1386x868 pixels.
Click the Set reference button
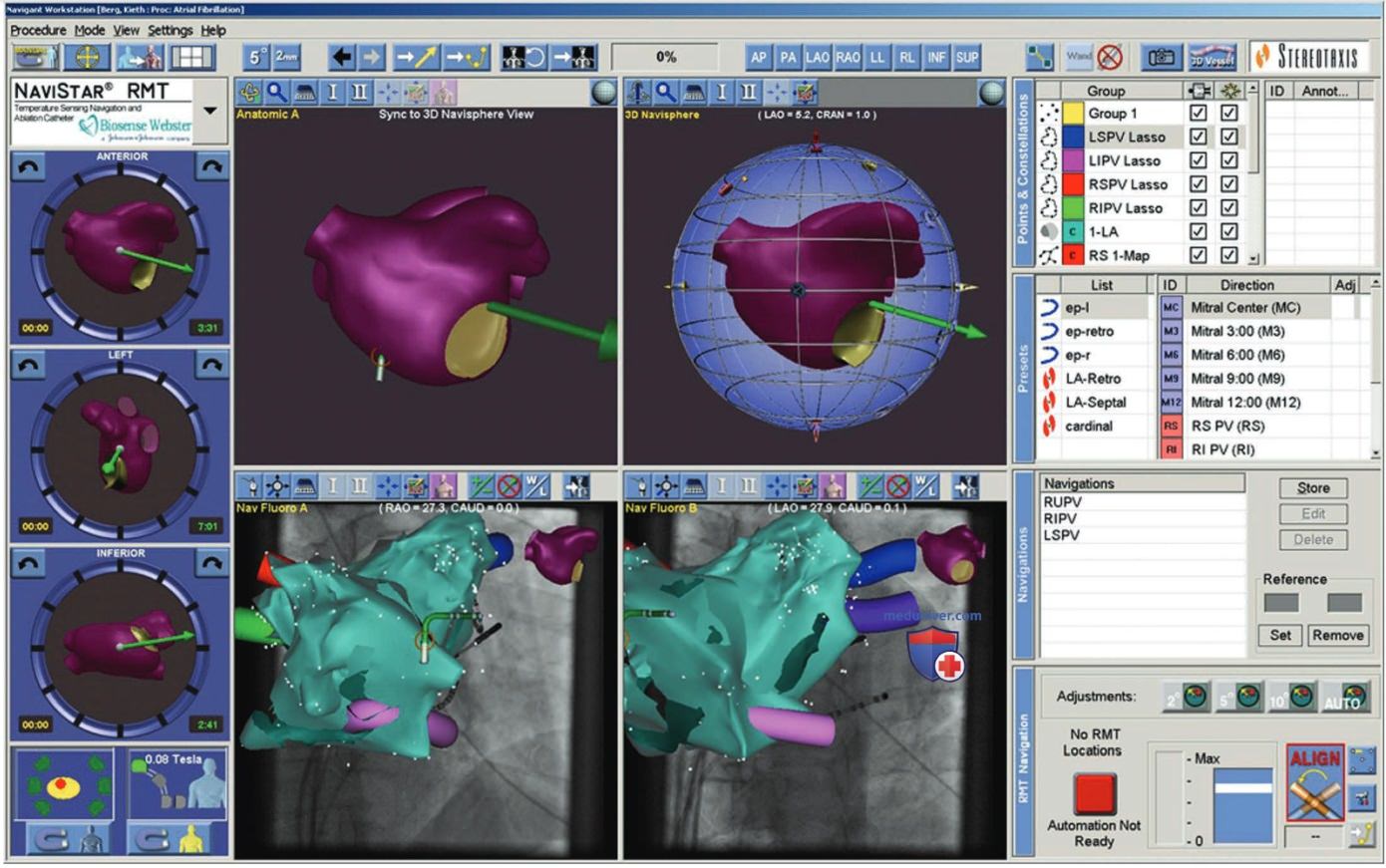pos(1280,635)
